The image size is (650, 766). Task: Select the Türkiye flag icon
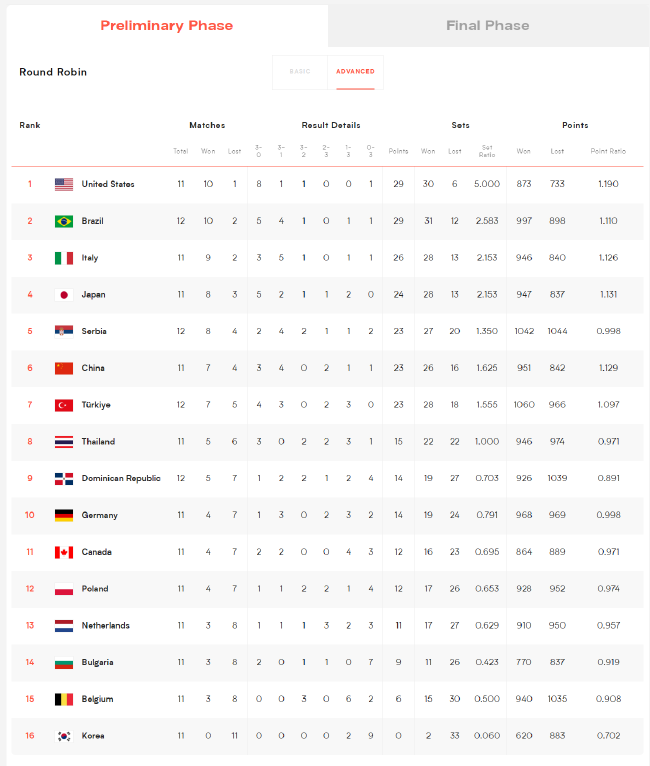click(x=64, y=405)
